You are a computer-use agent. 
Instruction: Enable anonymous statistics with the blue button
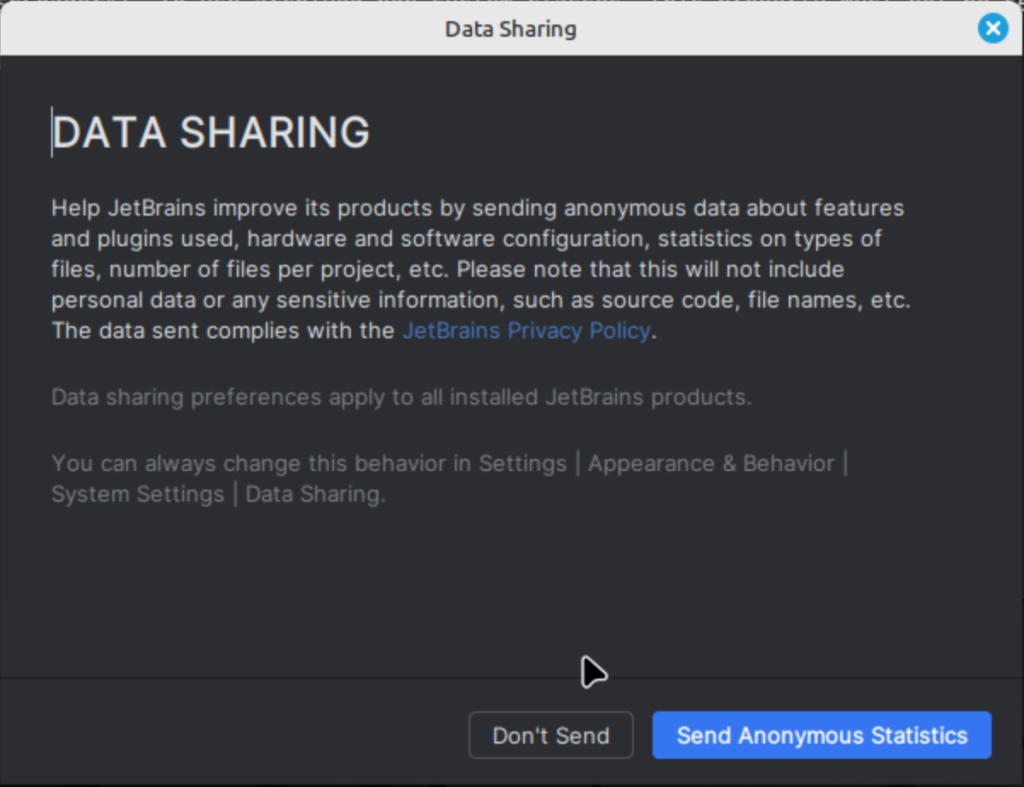(821, 735)
